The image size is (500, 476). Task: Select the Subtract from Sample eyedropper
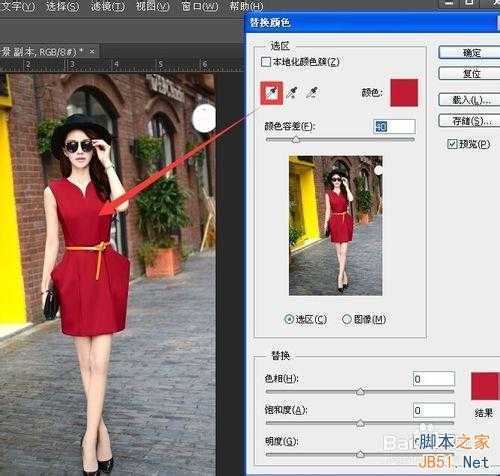point(312,93)
